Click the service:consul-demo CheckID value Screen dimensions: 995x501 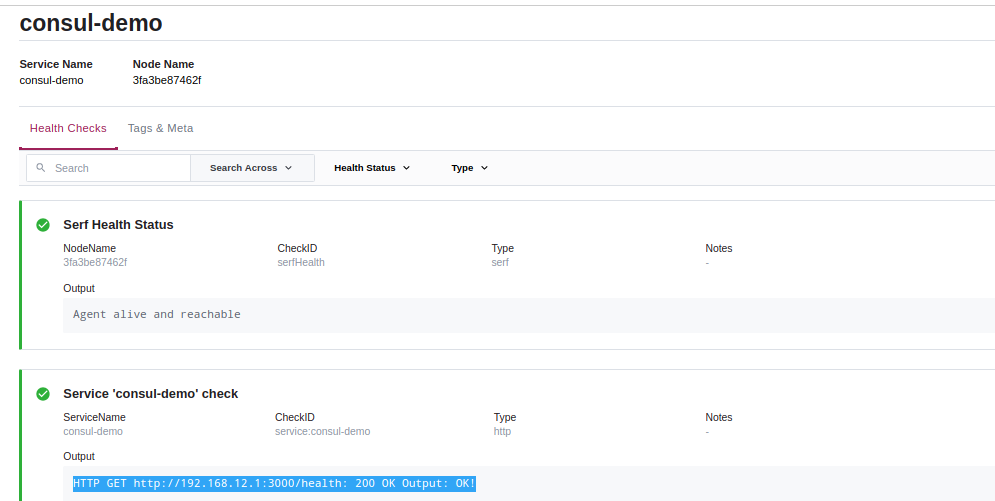tap(322, 431)
